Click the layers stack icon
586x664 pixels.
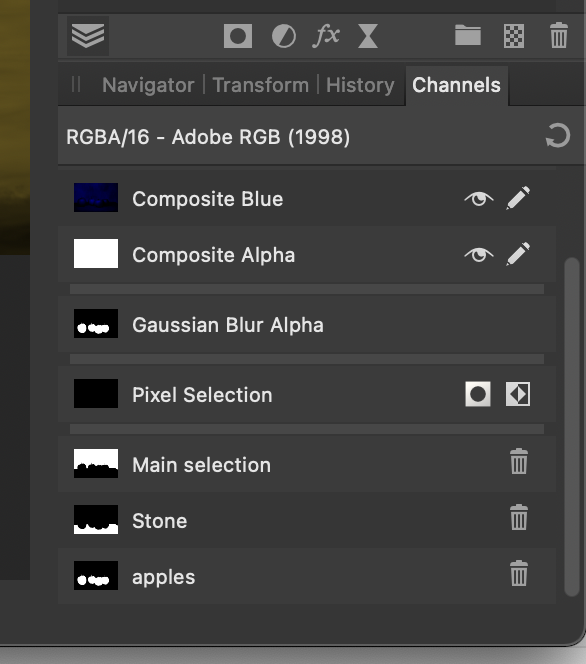point(88,36)
